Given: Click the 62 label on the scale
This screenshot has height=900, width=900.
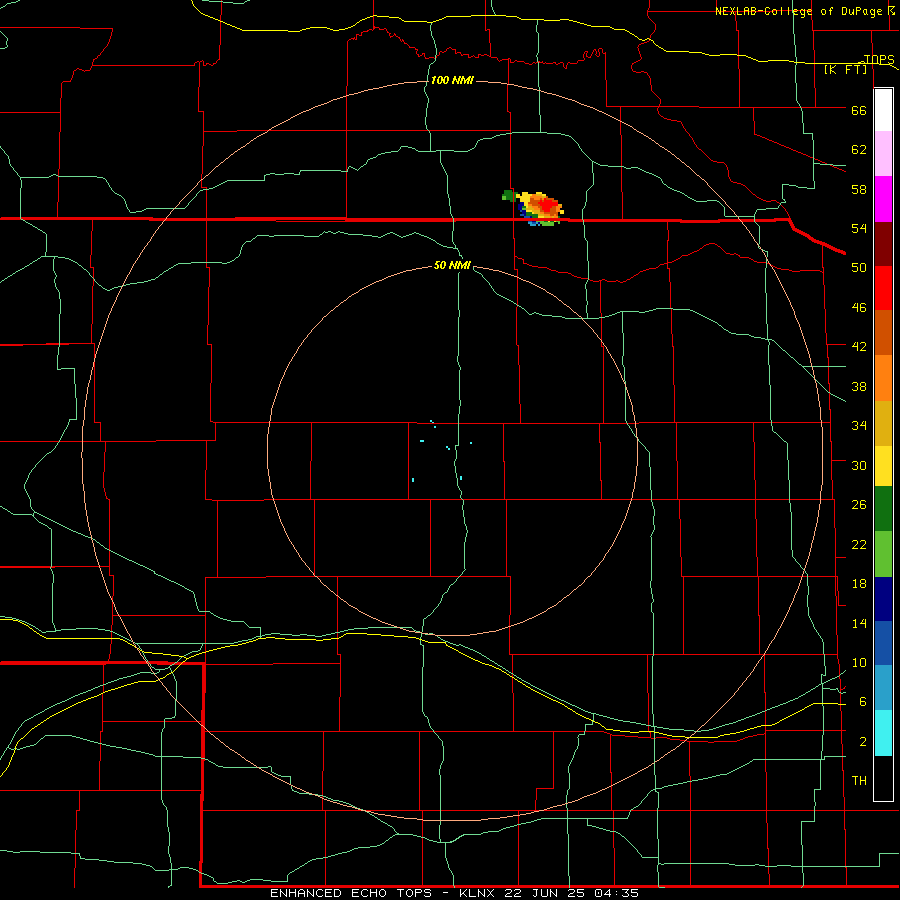Looking at the screenshot, I should (859, 150).
